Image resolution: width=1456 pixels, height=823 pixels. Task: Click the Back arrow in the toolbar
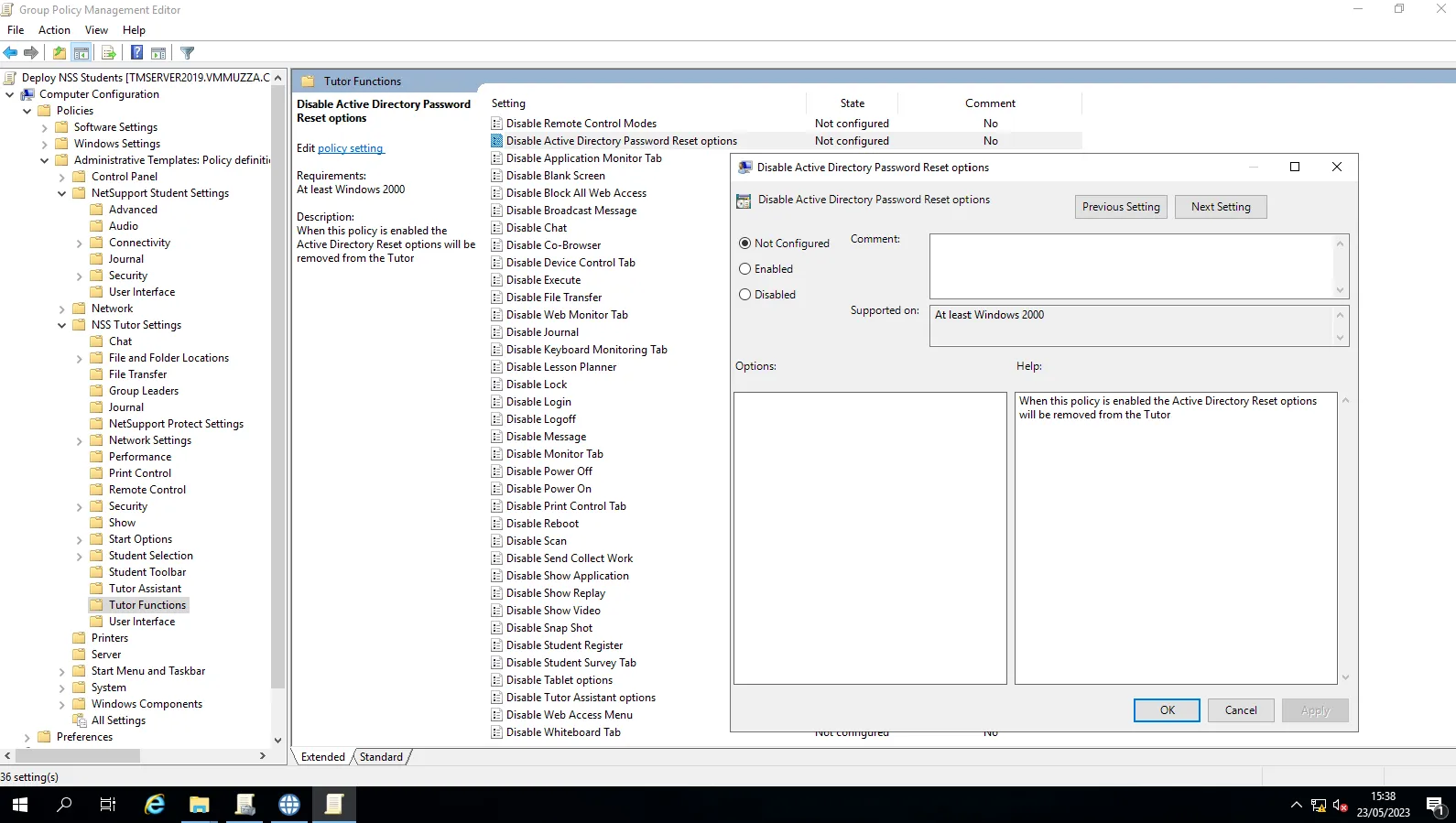pos(11,53)
